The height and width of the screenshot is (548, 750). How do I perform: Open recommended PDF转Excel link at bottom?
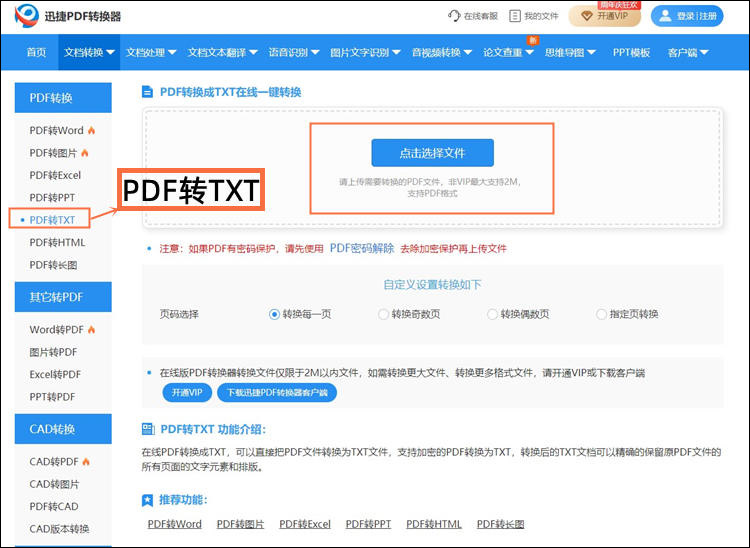pyautogui.click(x=305, y=524)
